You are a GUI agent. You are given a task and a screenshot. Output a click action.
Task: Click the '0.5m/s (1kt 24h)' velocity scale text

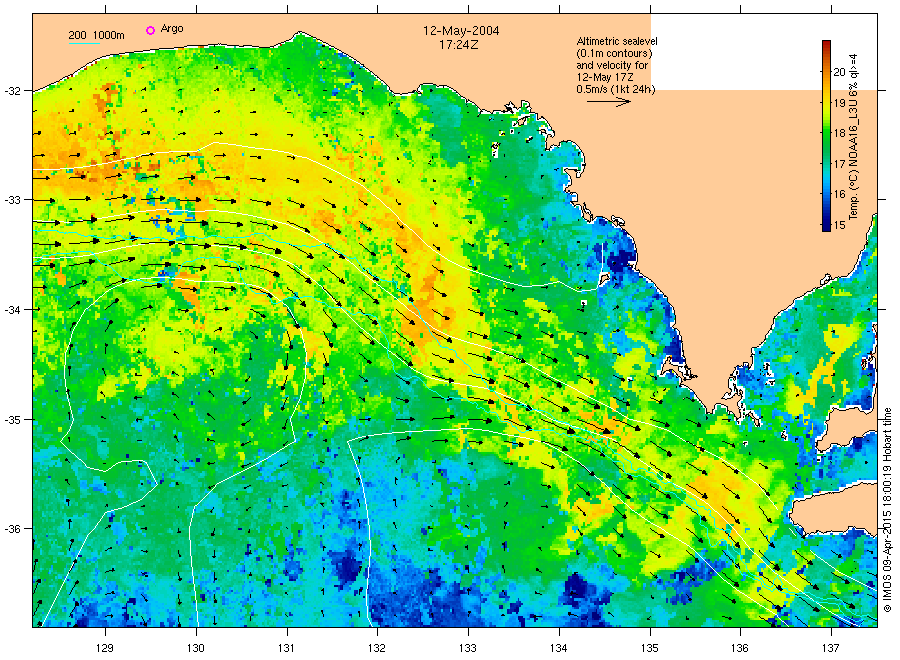click(615, 89)
